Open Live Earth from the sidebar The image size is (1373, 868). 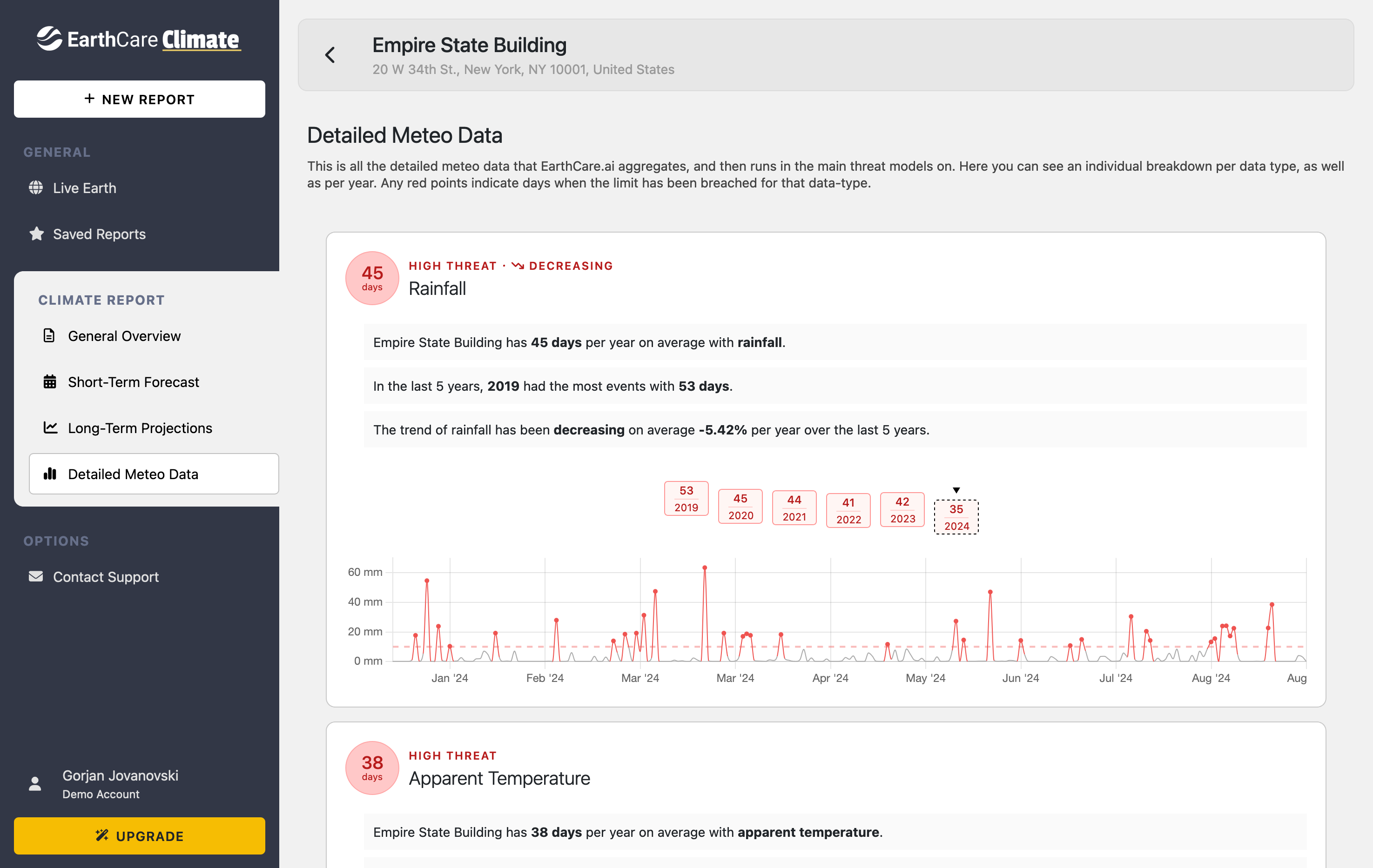tap(84, 187)
